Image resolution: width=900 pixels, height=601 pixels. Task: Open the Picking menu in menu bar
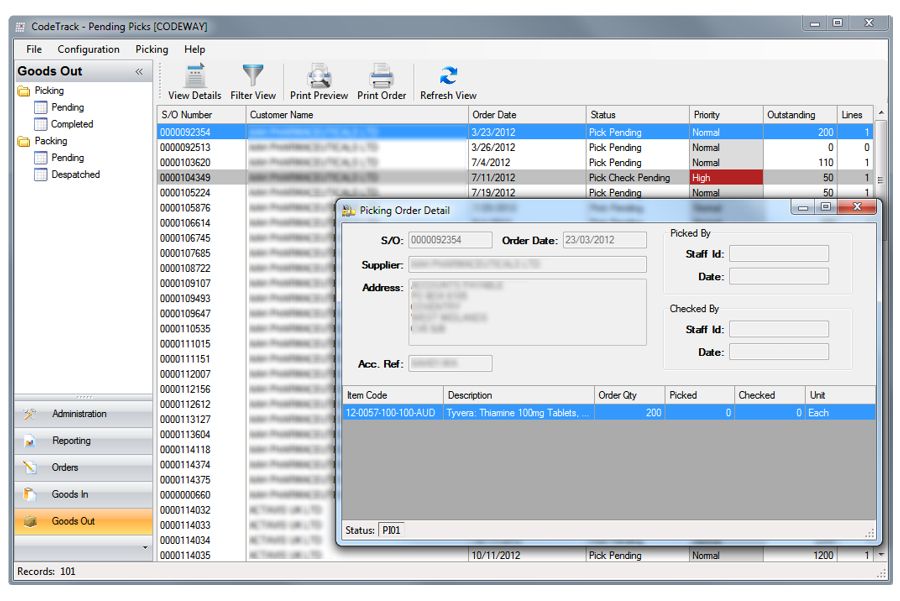(152, 49)
